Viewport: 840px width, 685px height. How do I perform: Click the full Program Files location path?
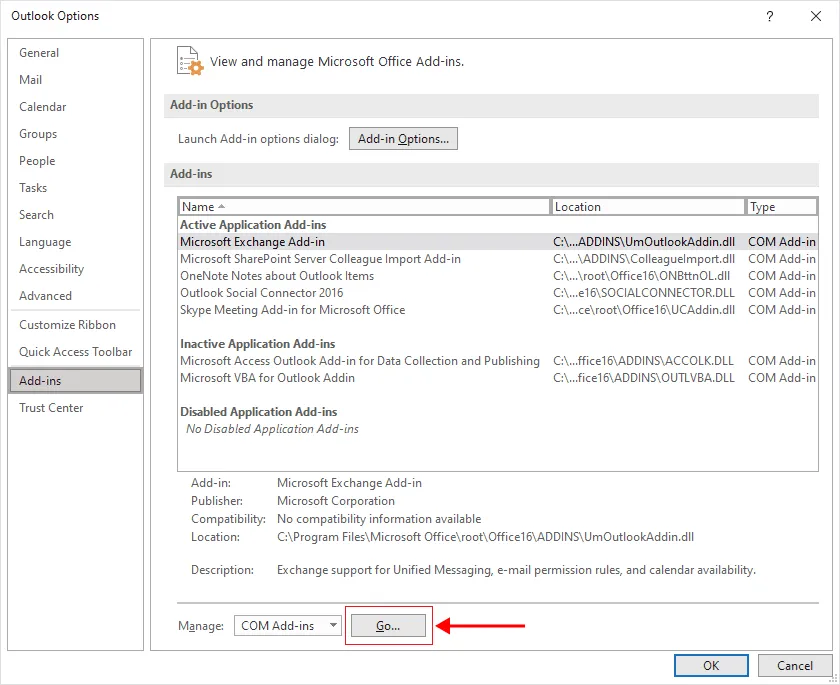[485, 537]
